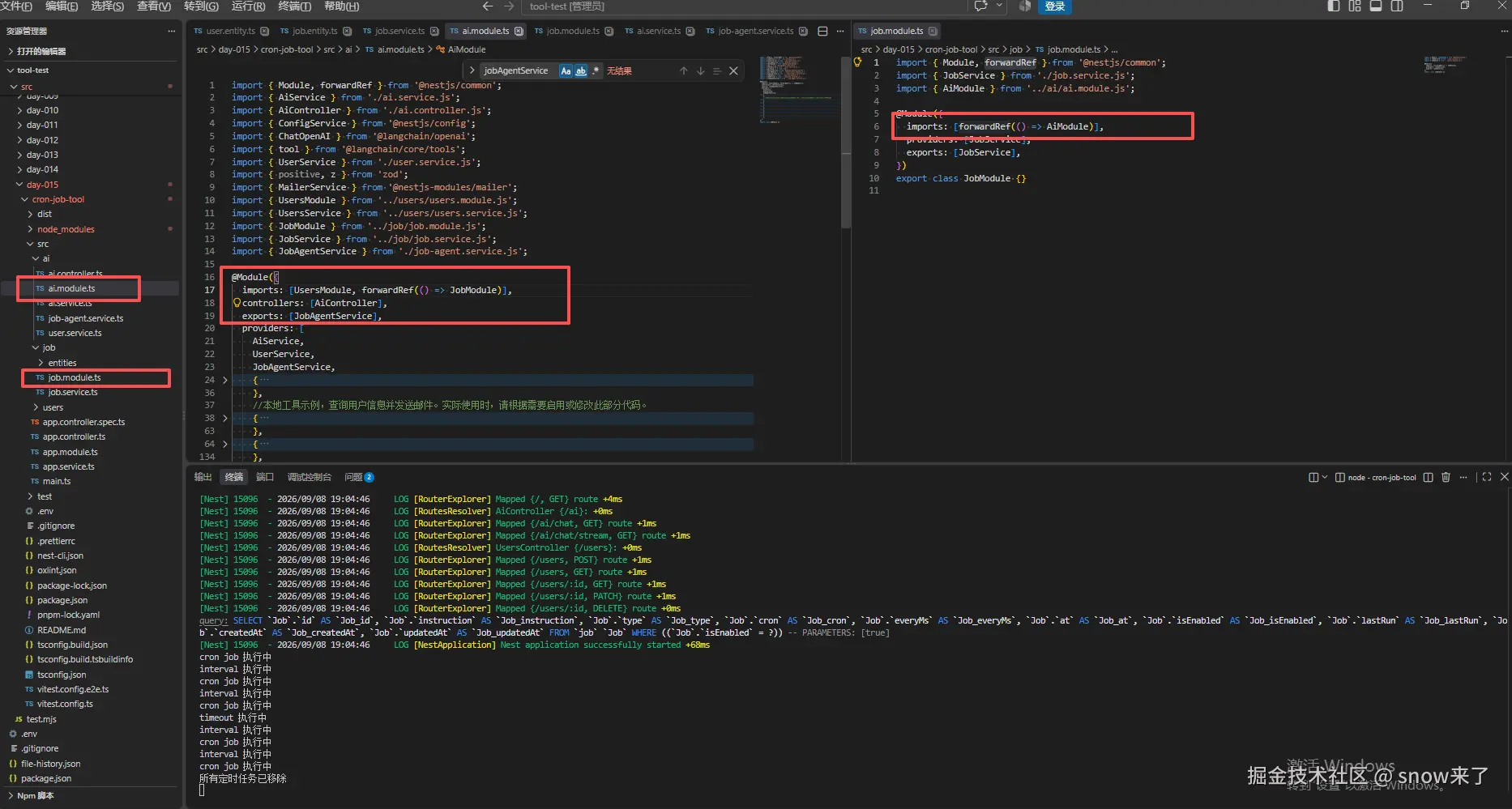Toggle Match Case in the find widget
1512x809 pixels.
(x=566, y=70)
